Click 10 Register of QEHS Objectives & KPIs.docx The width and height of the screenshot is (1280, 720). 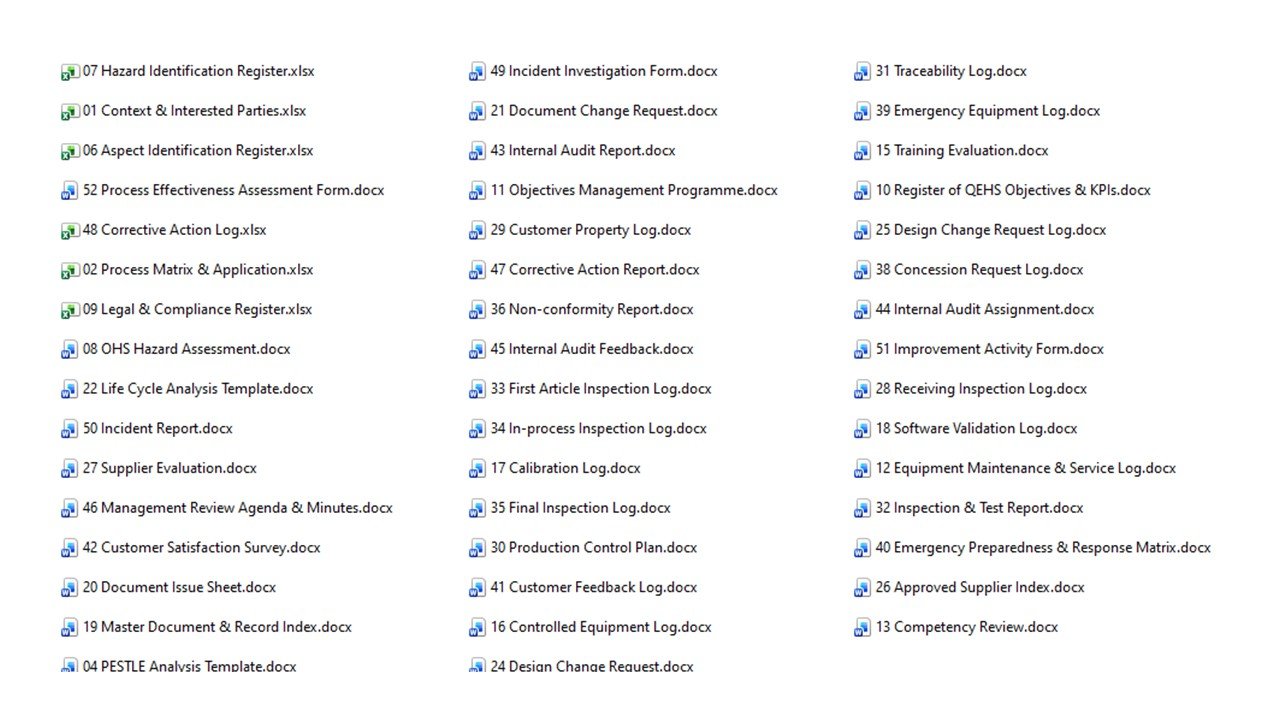1013,190
